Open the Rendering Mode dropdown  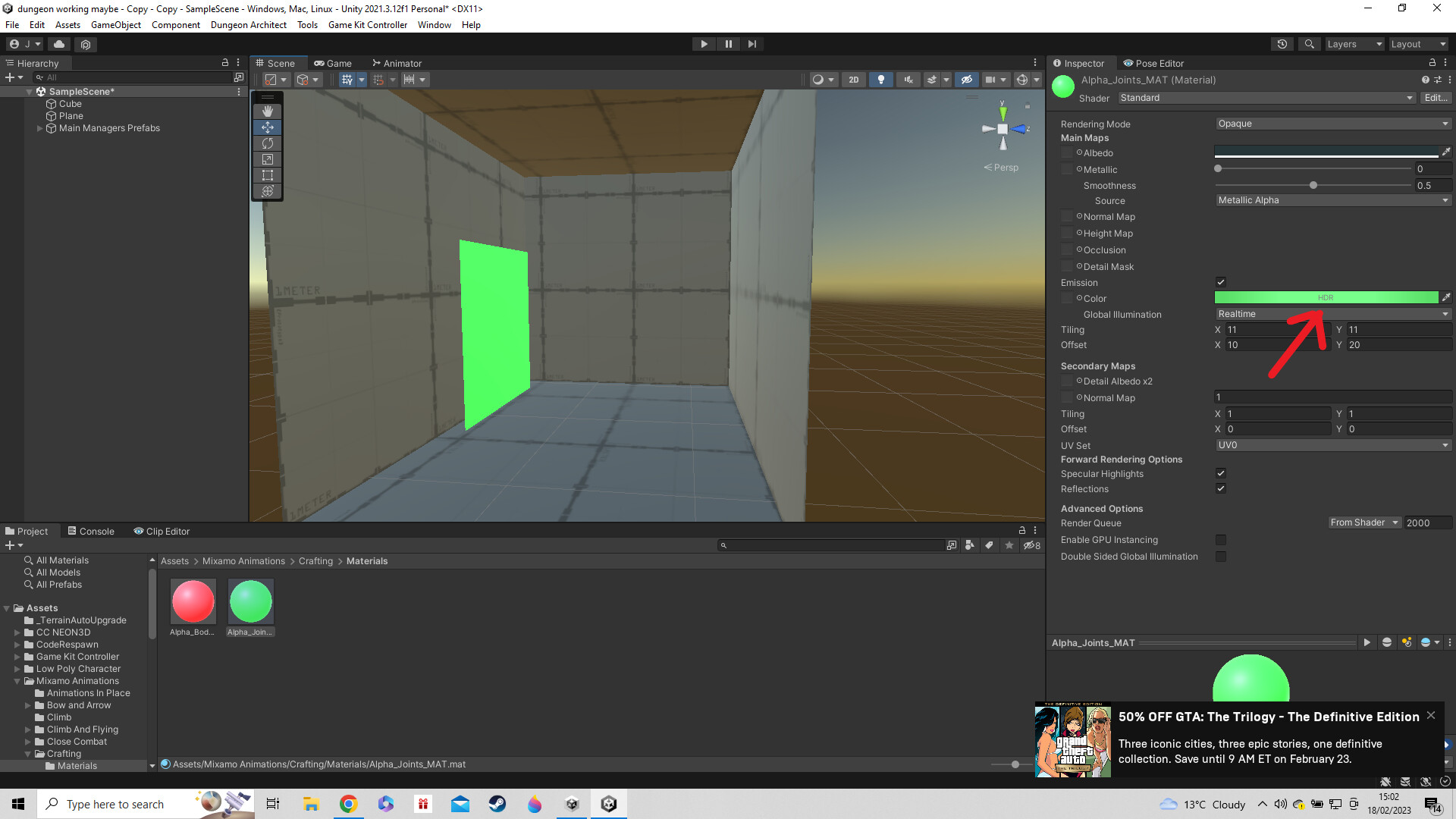pyautogui.click(x=1332, y=123)
